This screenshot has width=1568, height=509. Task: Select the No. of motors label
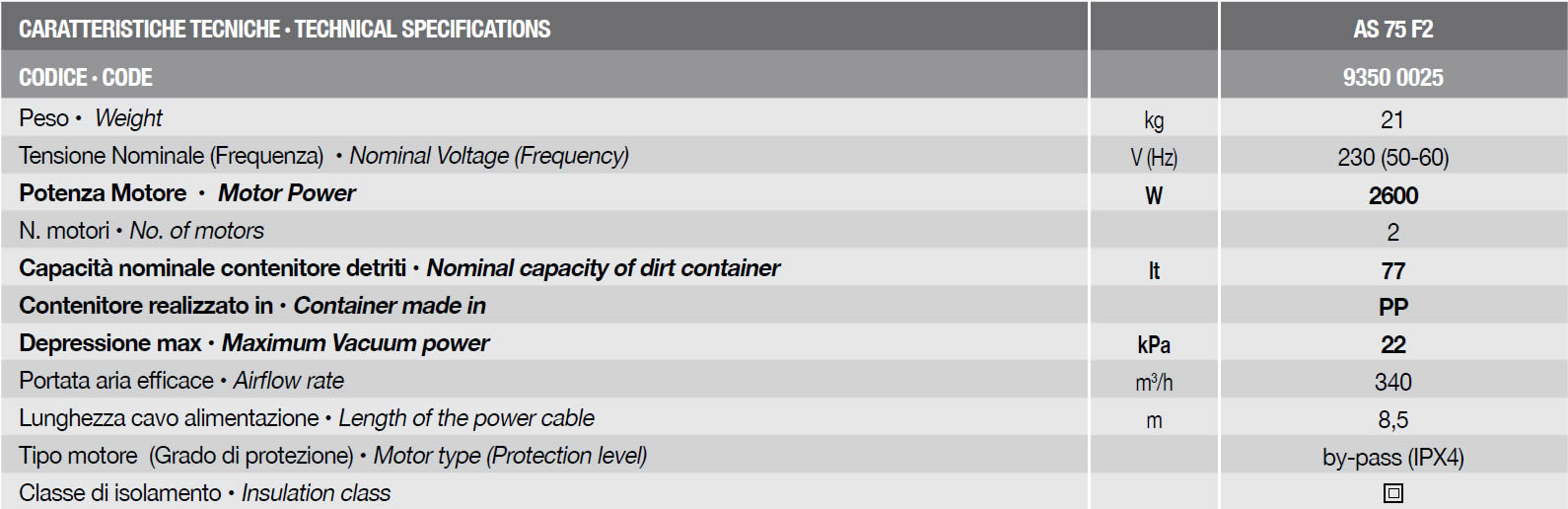click(197, 231)
